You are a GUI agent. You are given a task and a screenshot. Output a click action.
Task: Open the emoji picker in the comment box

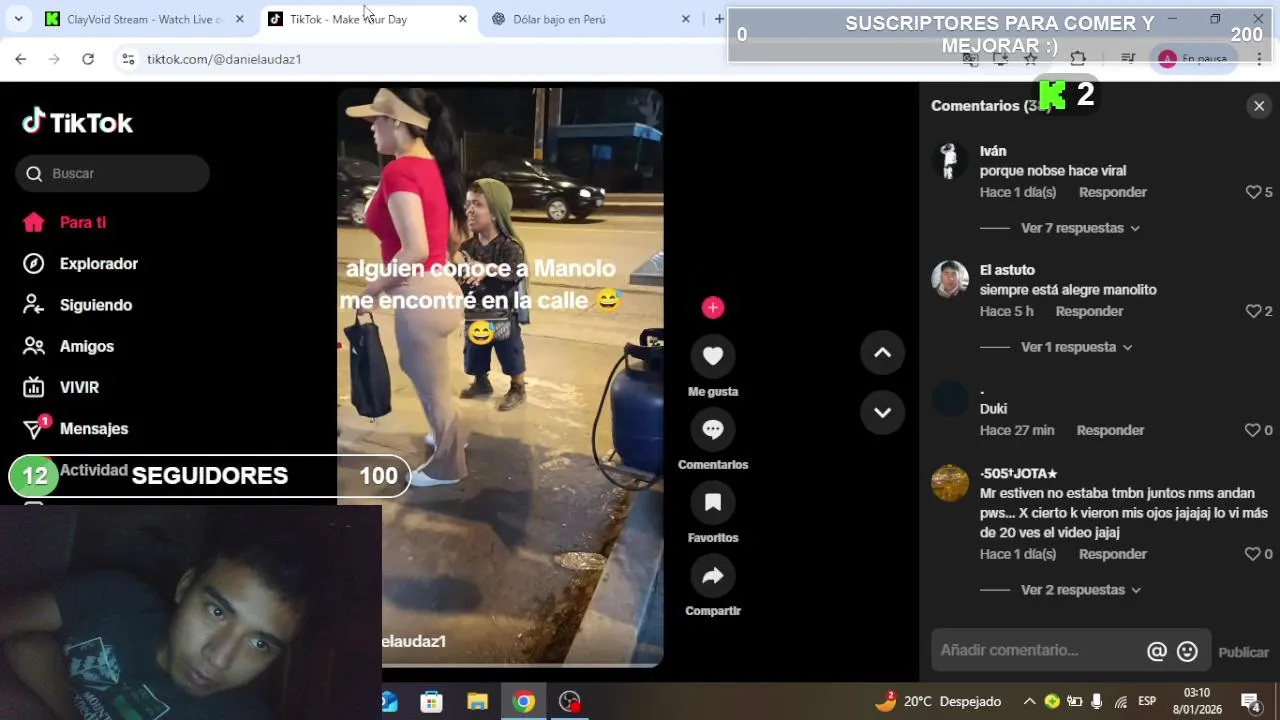[1187, 652]
